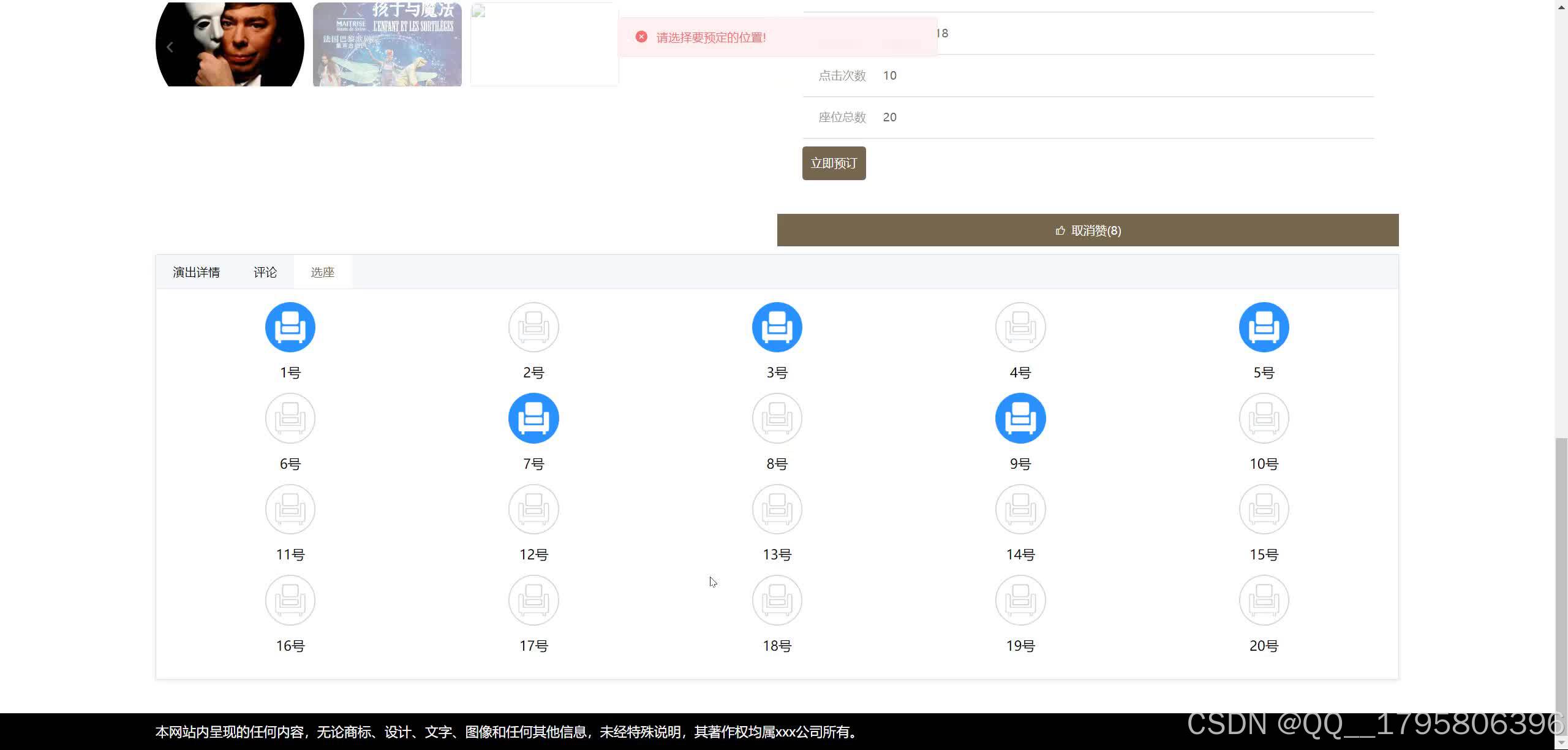Choose seat 10号
Image resolution: width=1568 pixels, height=750 pixels.
coord(1264,418)
